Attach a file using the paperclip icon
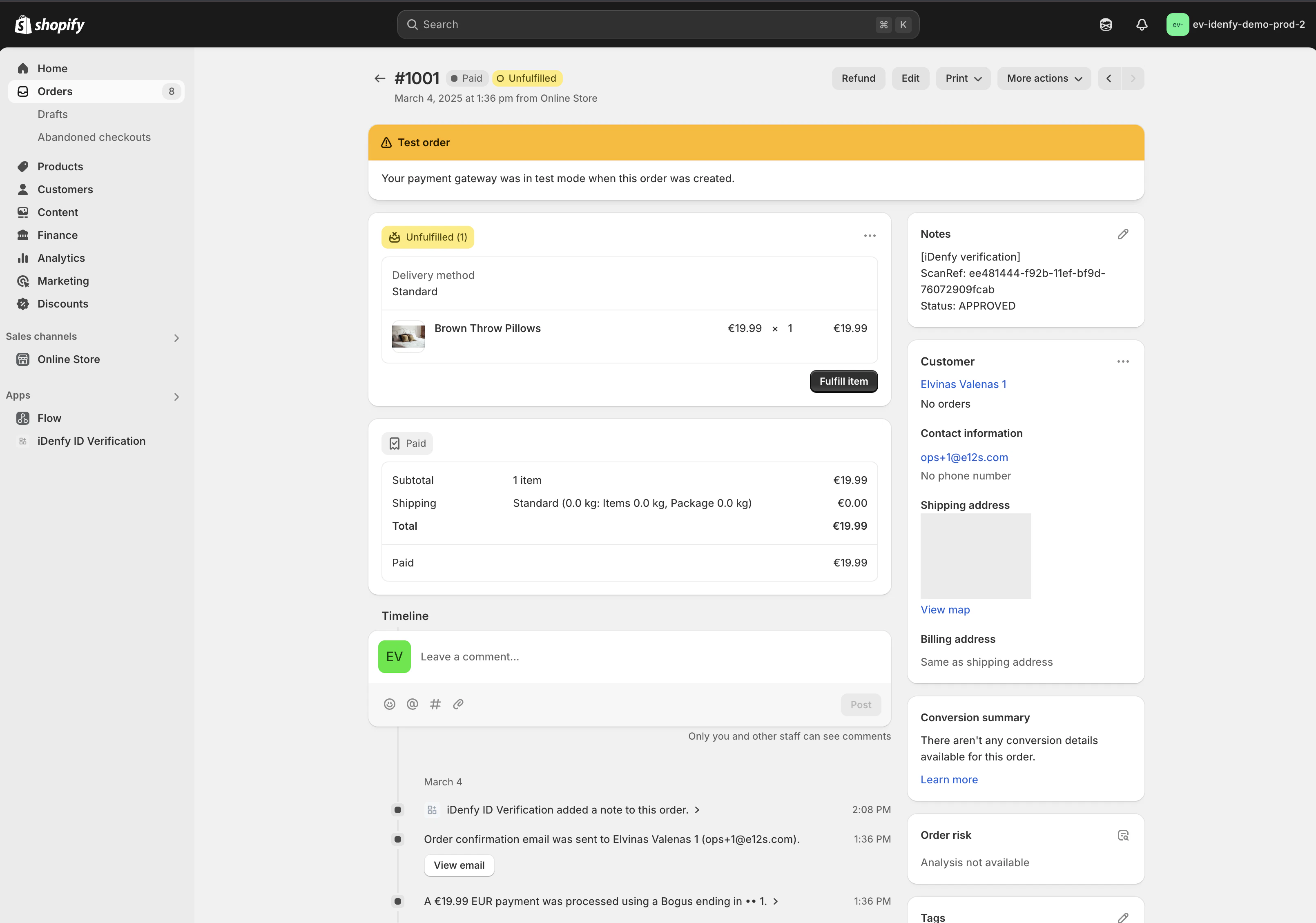 pyautogui.click(x=458, y=704)
